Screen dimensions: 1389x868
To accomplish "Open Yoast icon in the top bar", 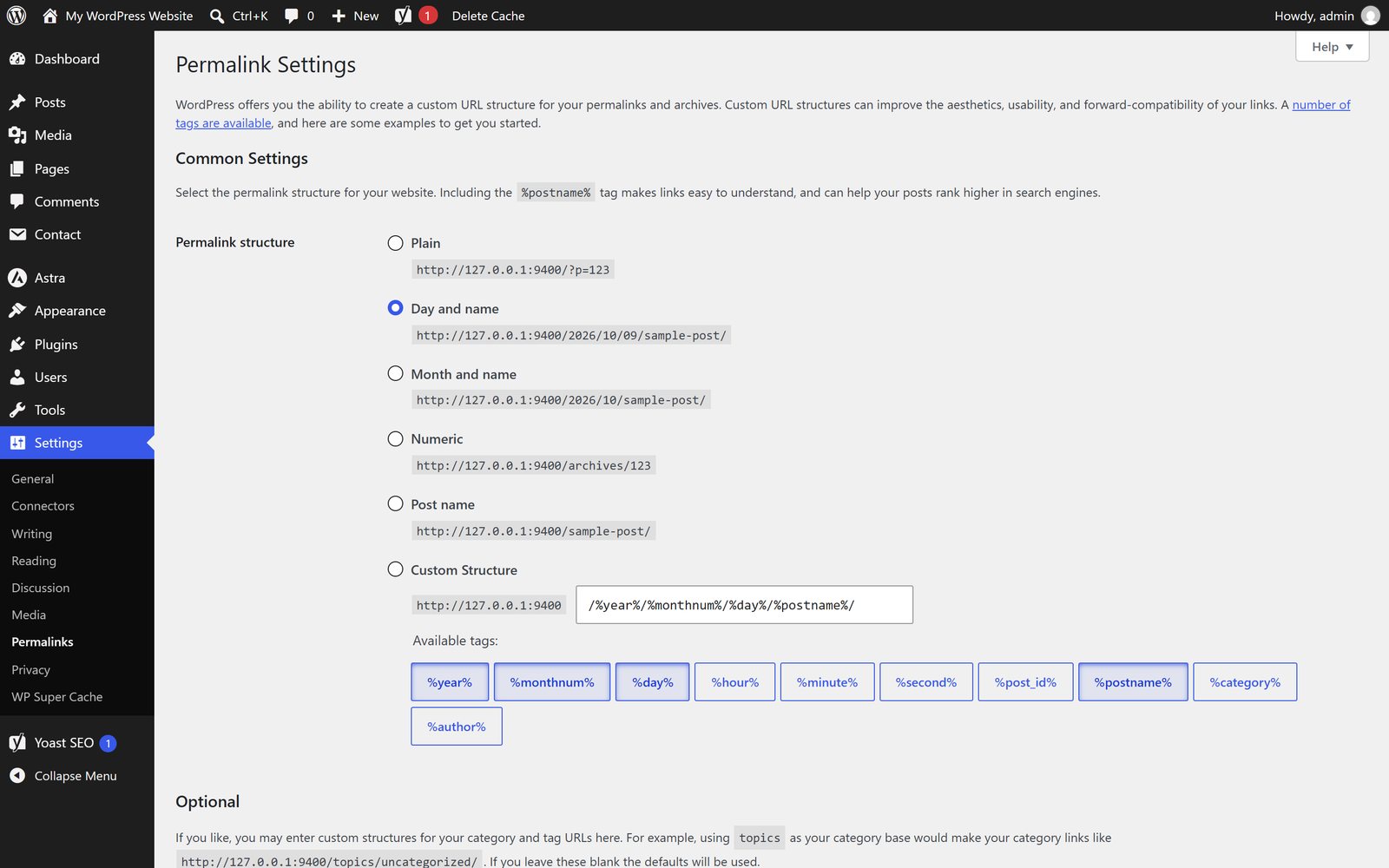I will click(x=404, y=16).
